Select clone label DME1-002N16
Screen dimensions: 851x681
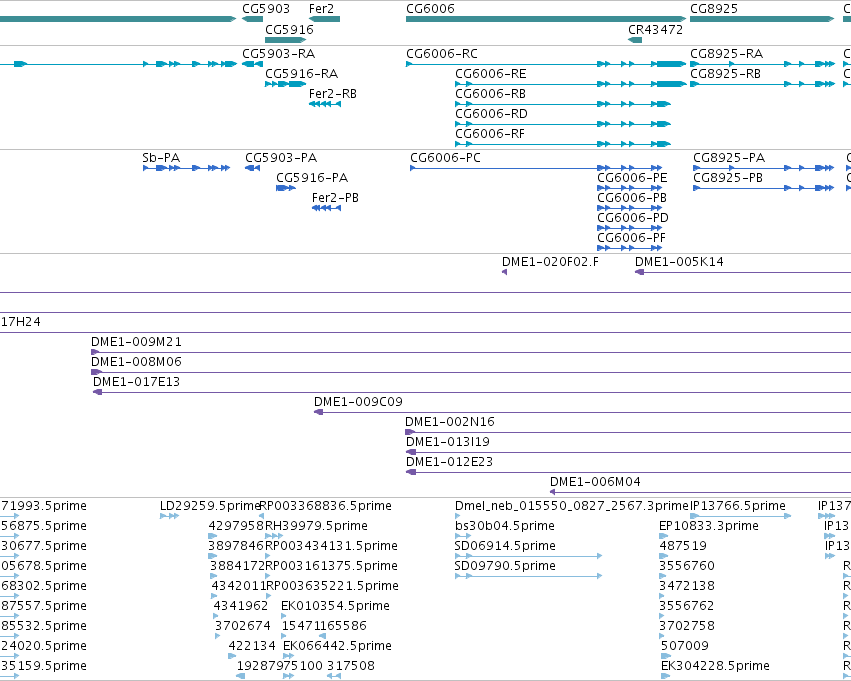(450, 422)
